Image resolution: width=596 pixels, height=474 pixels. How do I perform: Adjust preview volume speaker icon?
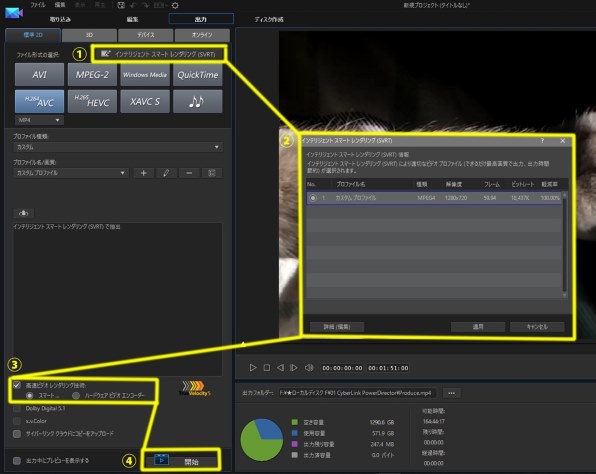[x=309, y=368]
